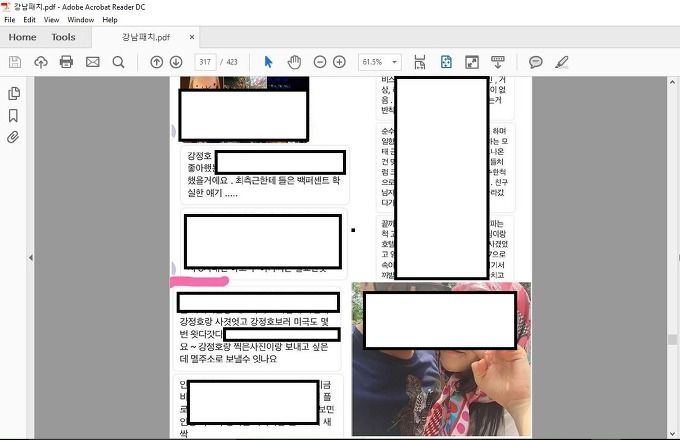Activate the Hand pan tool
Image resolution: width=680 pixels, height=440 pixels.
294,62
